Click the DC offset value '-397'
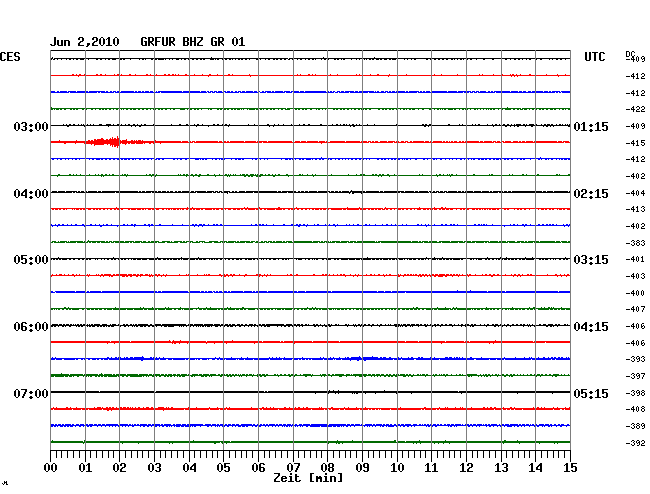 tap(635, 376)
